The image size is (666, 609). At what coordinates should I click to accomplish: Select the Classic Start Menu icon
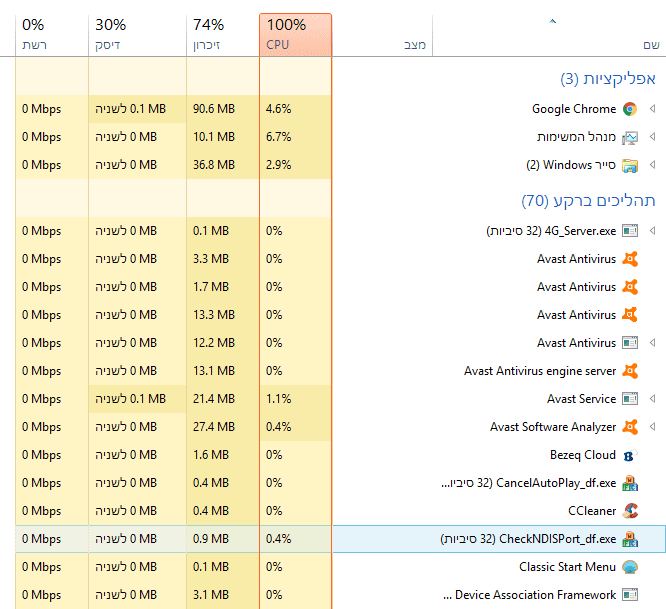point(629,567)
